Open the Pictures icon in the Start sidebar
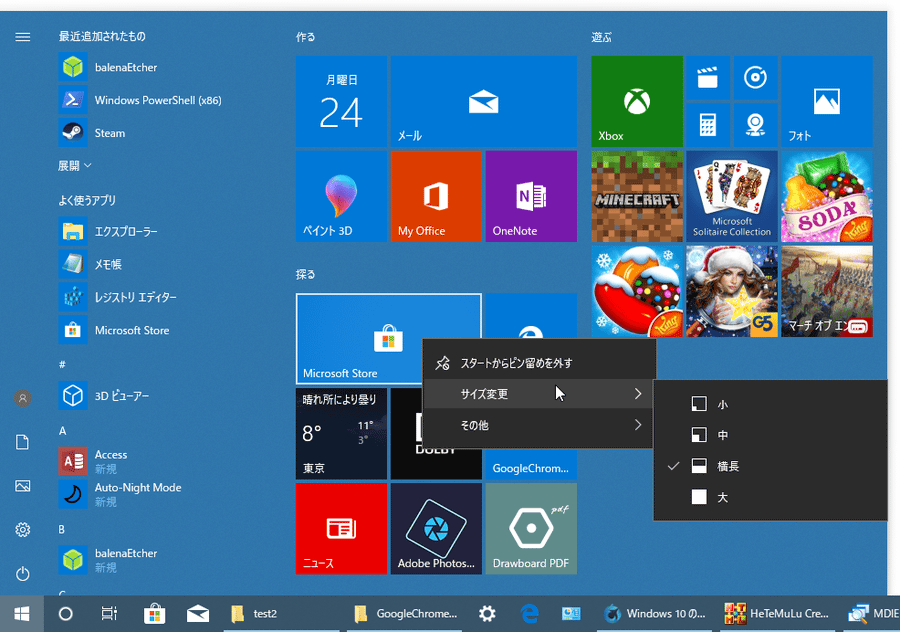The image size is (900, 632). pyautogui.click(x=23, y=486)
